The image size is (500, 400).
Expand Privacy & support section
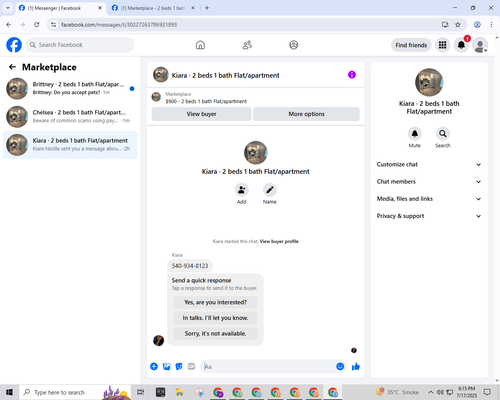pyautogui.click(x=429, y=216)
